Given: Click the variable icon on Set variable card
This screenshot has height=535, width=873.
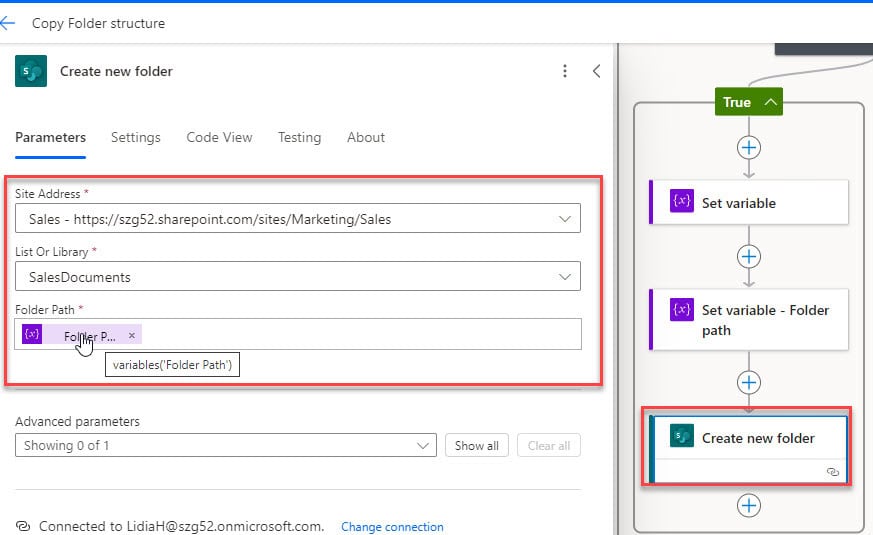Looking at the screenshot, I should coord(681,200).
